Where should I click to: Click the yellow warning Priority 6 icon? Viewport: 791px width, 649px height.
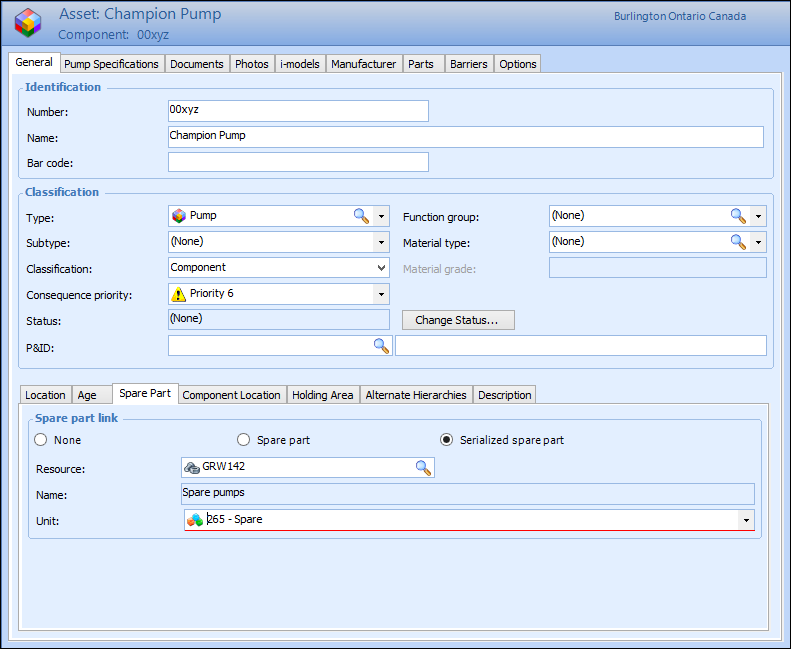pyautogui.click(x=179, y=294)
